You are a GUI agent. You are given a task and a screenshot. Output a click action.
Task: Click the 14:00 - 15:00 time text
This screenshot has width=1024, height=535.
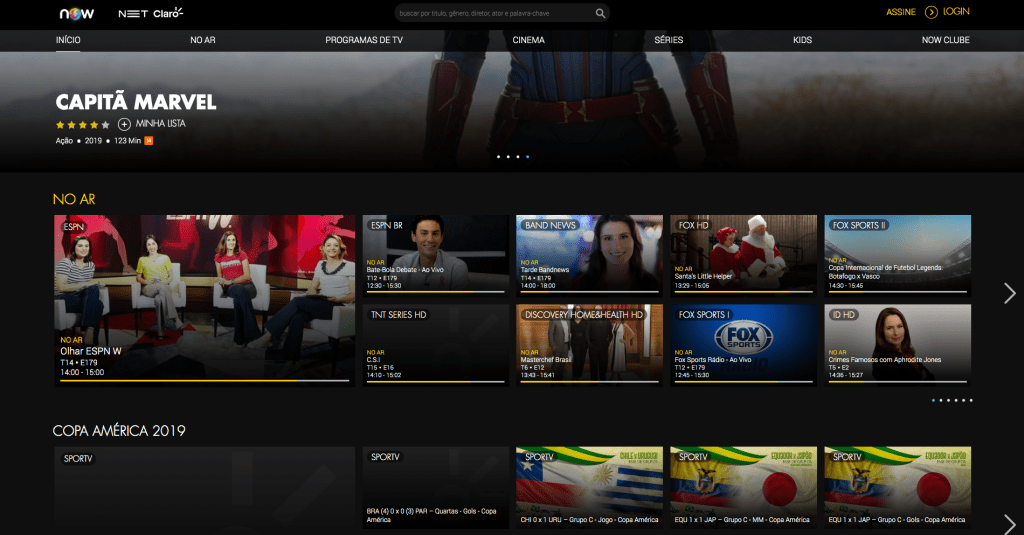coord(82,372)
